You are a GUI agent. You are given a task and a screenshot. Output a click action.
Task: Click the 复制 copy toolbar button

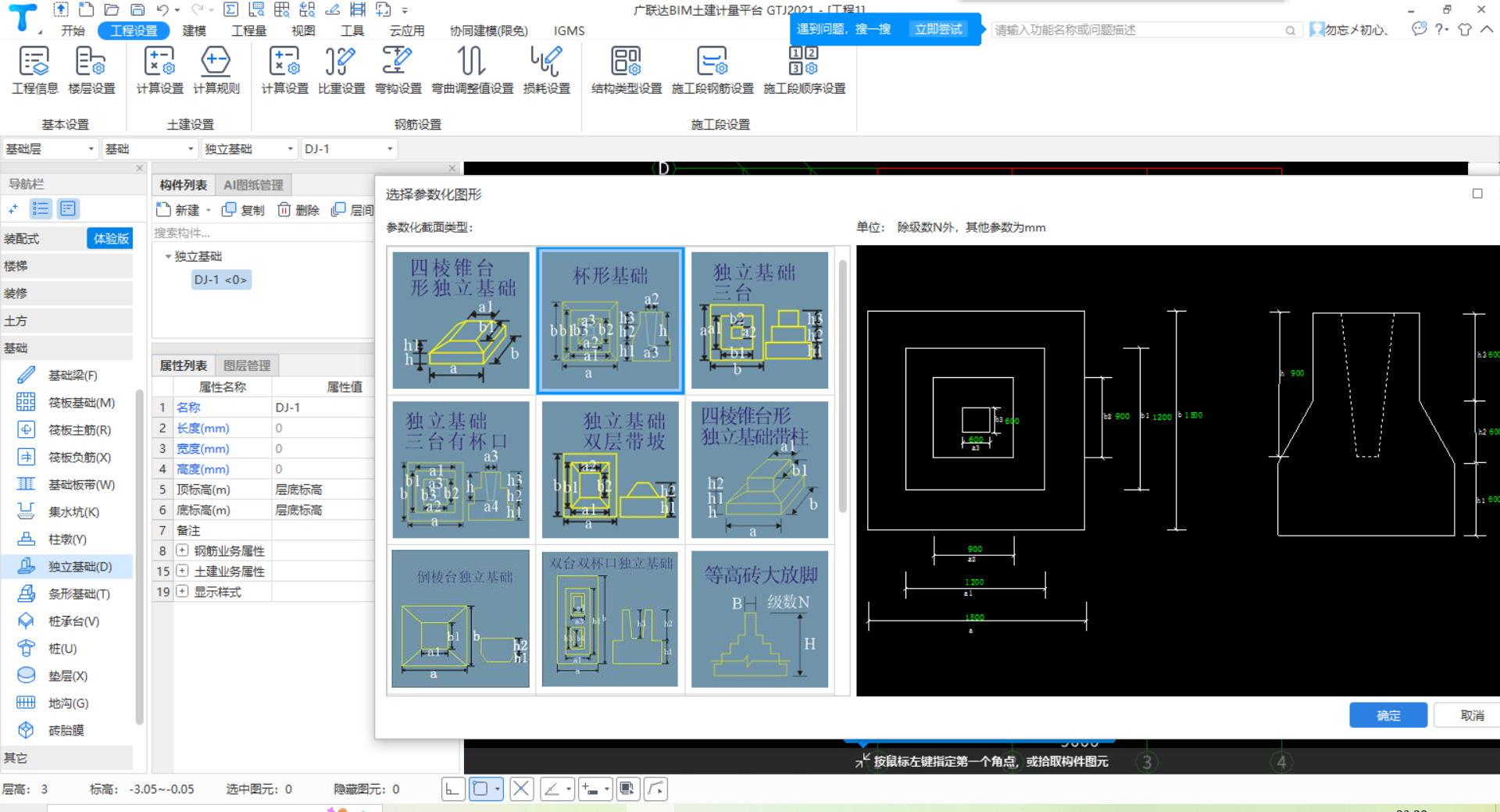click(x=243, y=210)
